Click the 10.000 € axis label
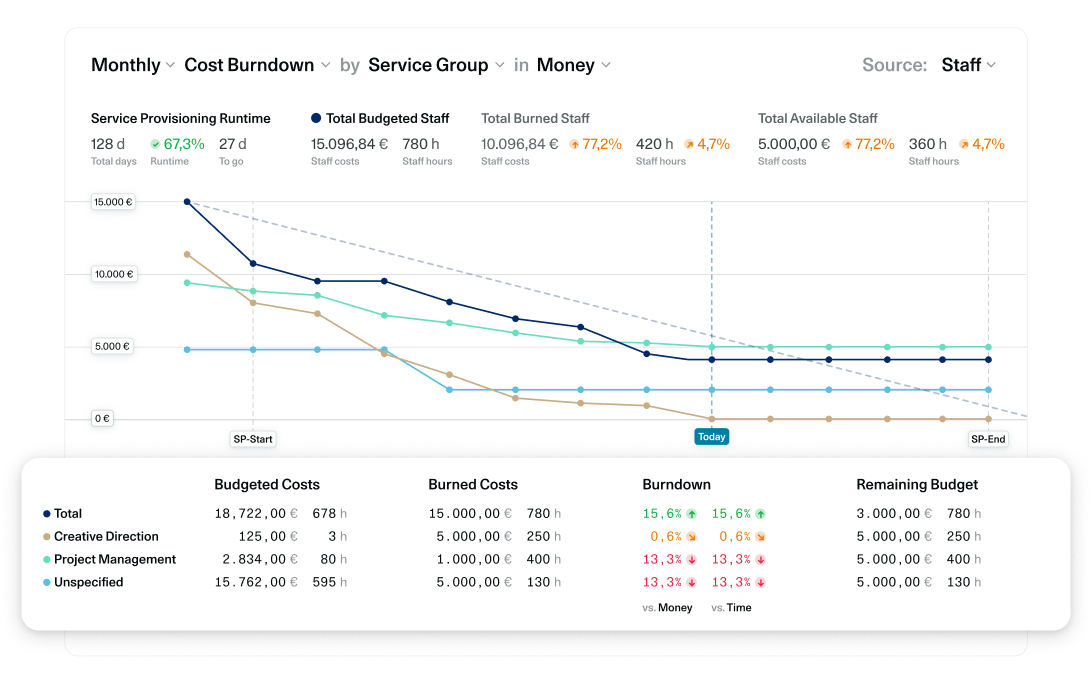This screenshot has width=1092, height=686. (x=114, y=274)
